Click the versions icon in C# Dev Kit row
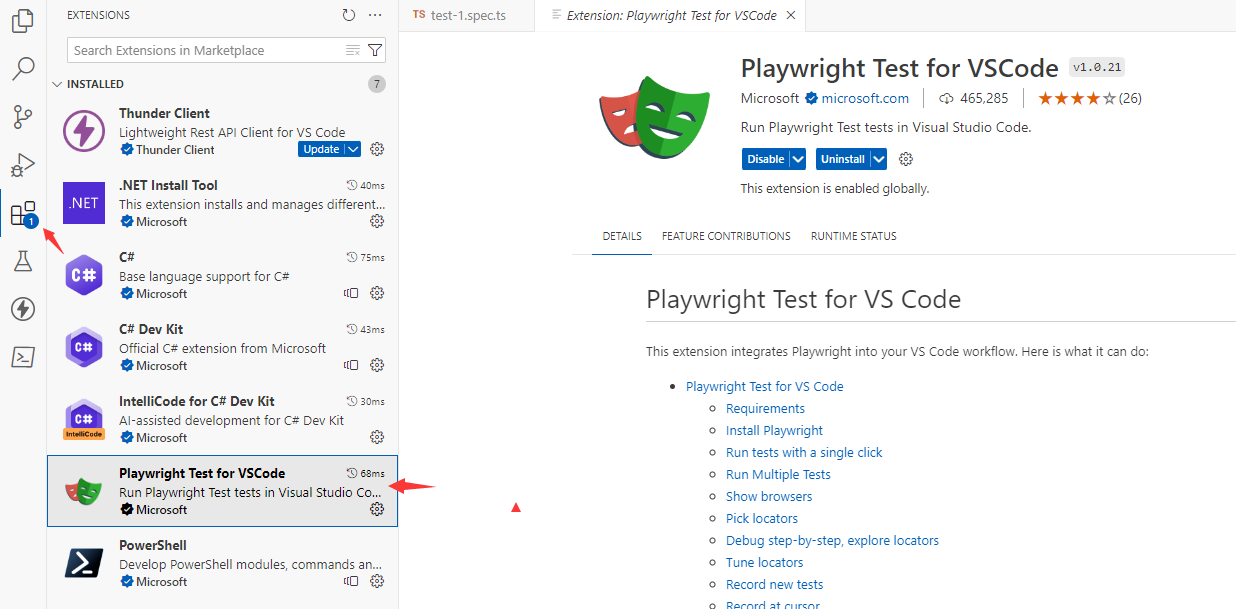Screen dimensions: 1236x609 tap(351, 365)
